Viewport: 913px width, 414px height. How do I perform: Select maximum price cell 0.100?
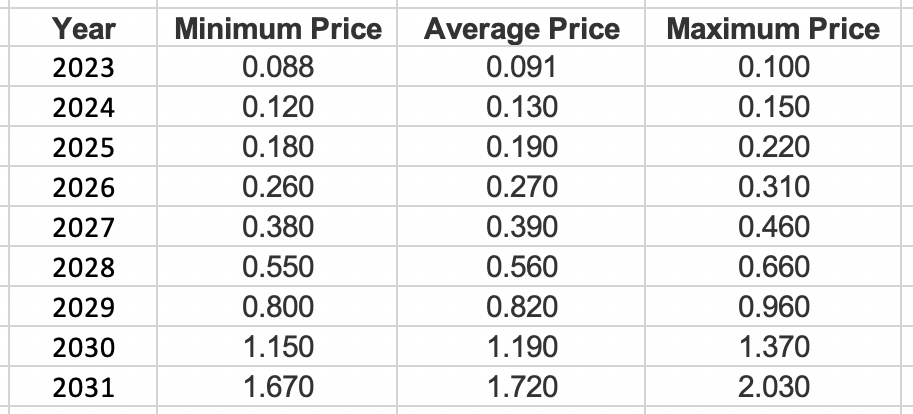pyautogui.click(x=773, y=66)
